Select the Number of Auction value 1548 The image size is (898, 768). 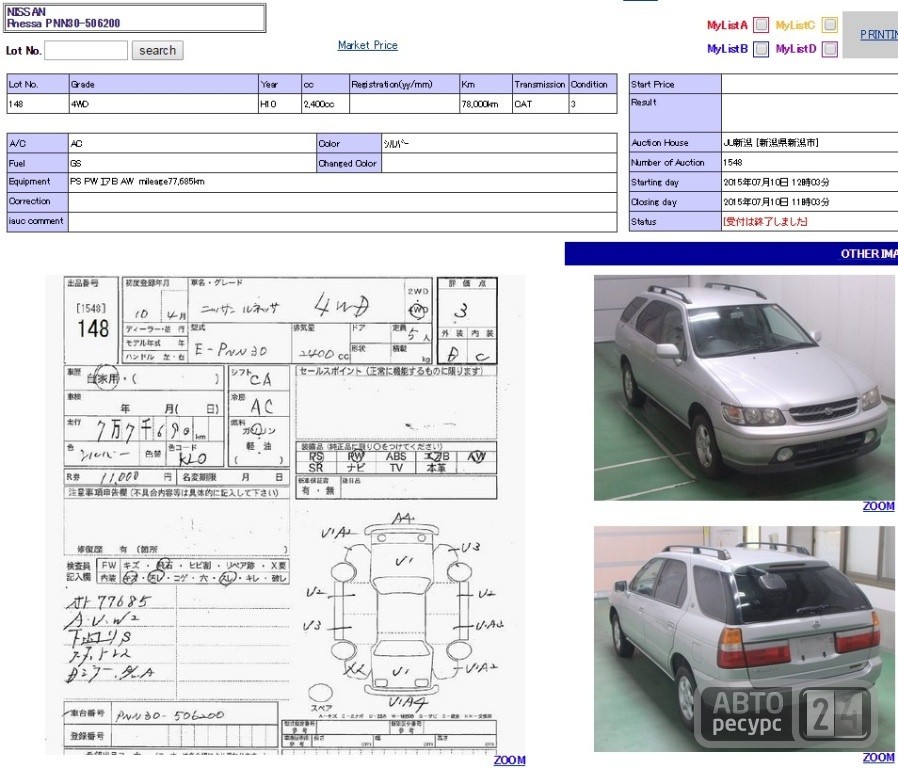[732, 163]
